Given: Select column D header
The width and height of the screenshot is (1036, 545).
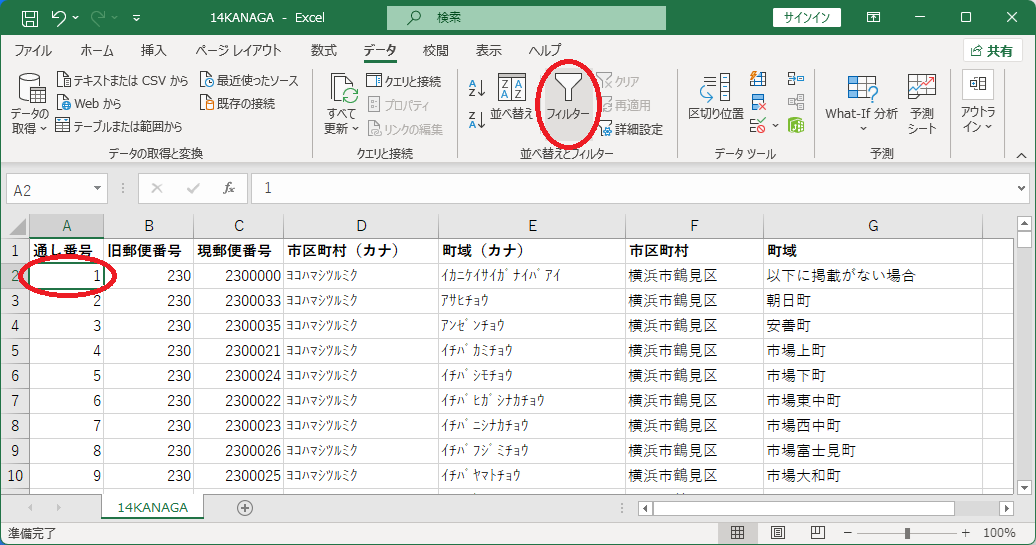Looking at the screenshot, I should click(x=361, y=226).
